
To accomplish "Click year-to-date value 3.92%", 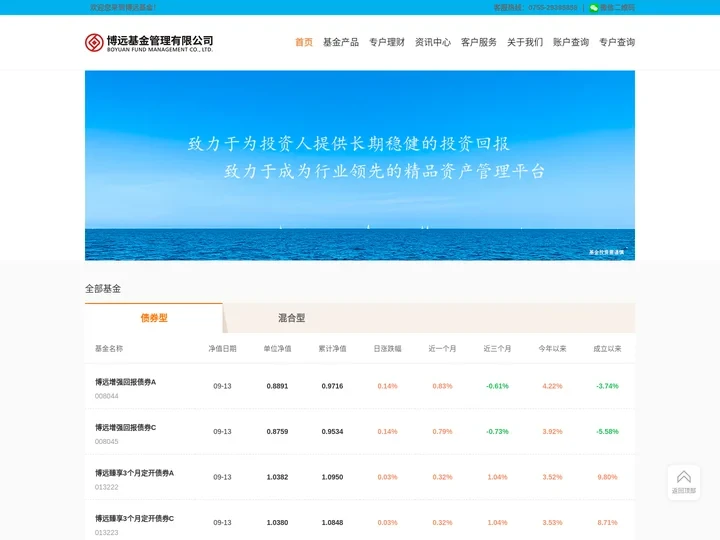I will coord(552,432).
